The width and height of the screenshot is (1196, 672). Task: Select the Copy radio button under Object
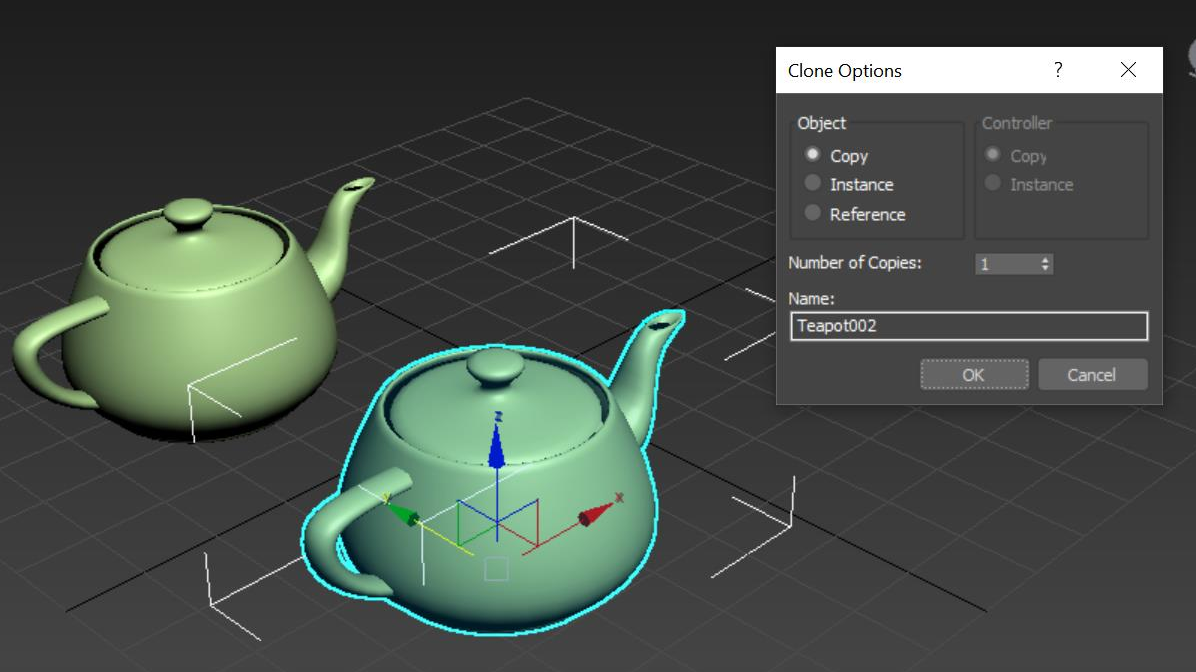click(x=812, y=155)
